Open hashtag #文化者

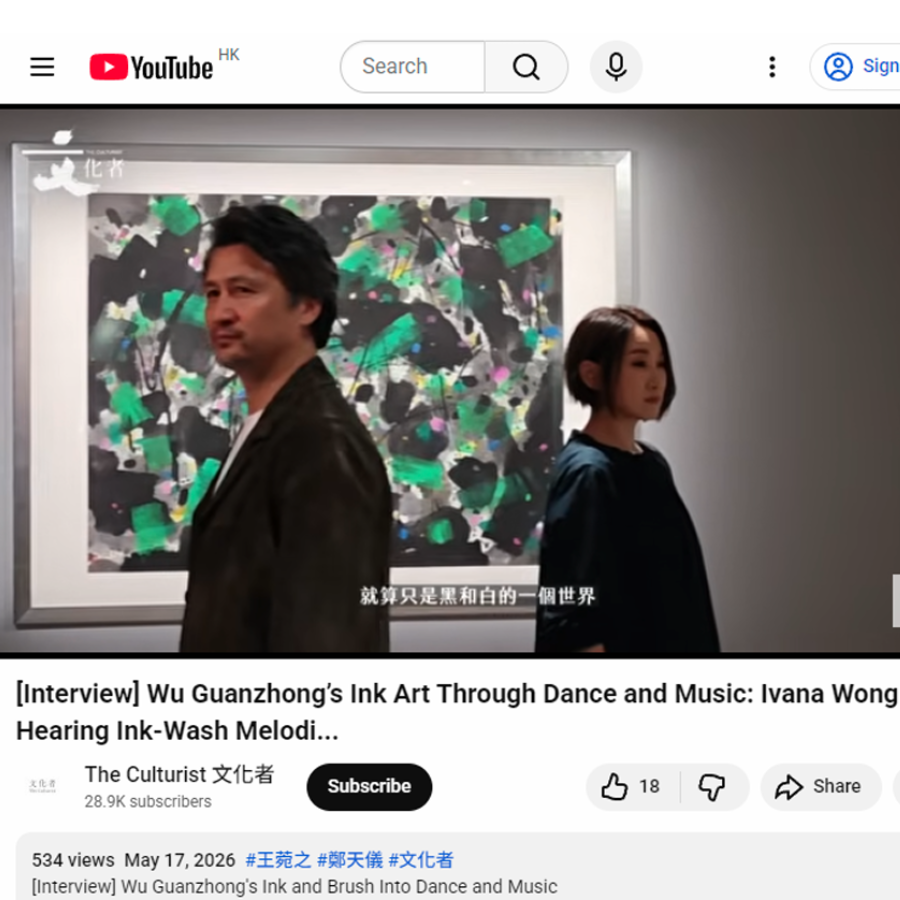coord(421,860)
